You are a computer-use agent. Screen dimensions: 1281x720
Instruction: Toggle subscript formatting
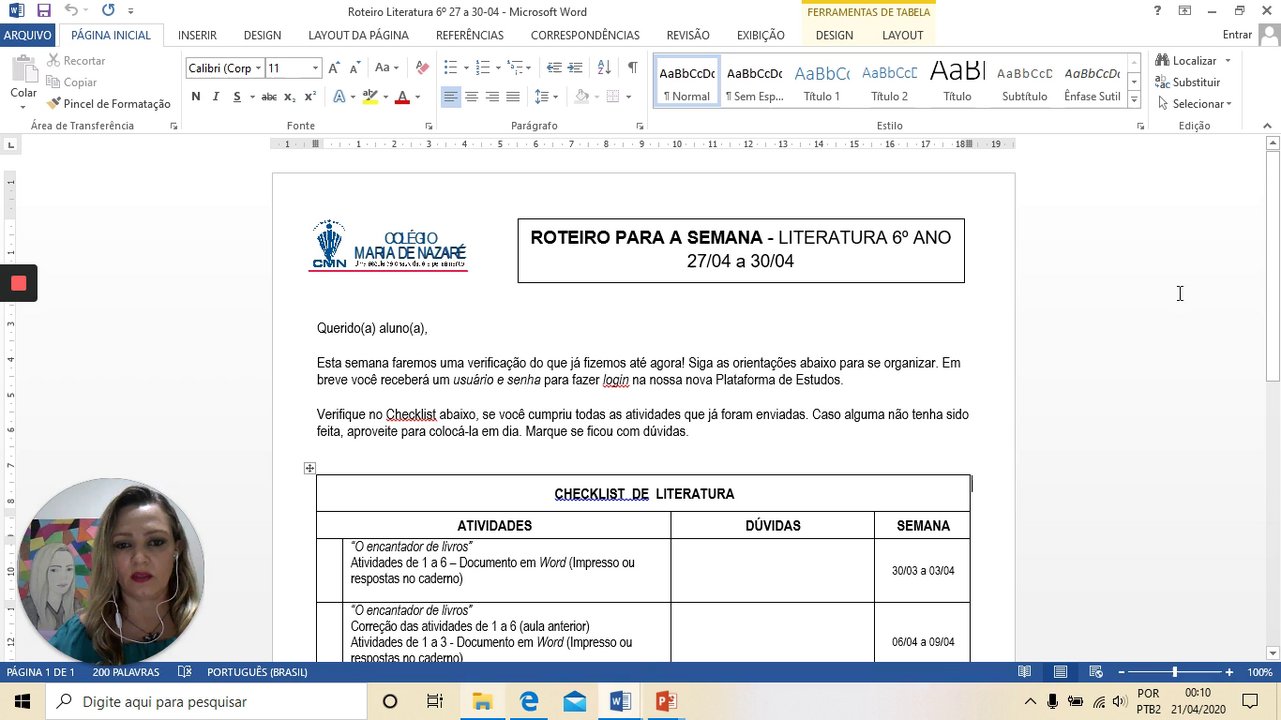pos(290,97)
